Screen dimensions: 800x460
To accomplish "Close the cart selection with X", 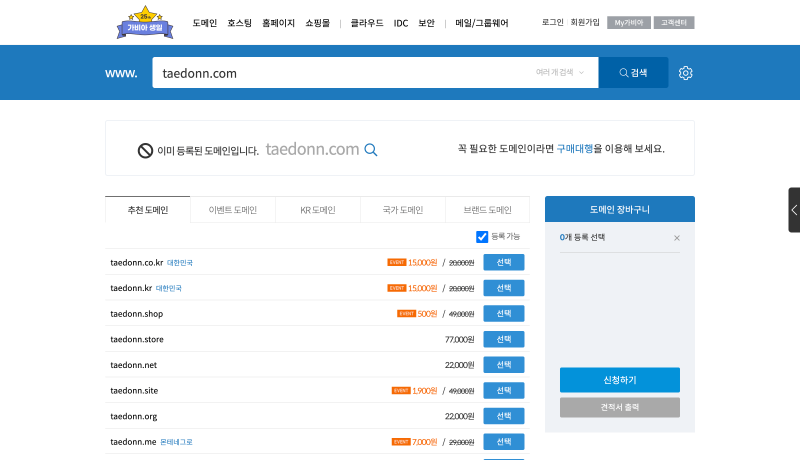I will click(x=677, y=238).
